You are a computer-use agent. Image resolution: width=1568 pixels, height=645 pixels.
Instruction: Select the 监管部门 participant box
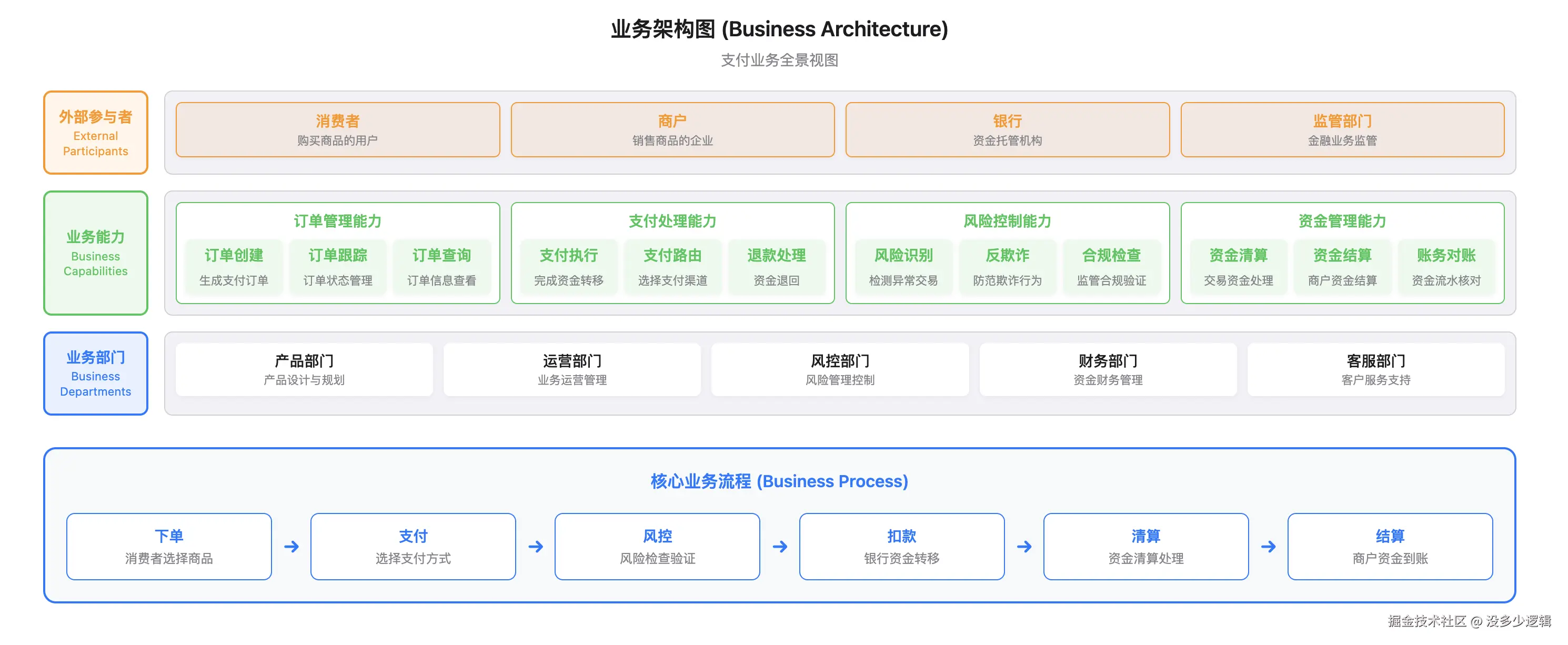(1342, 129)
